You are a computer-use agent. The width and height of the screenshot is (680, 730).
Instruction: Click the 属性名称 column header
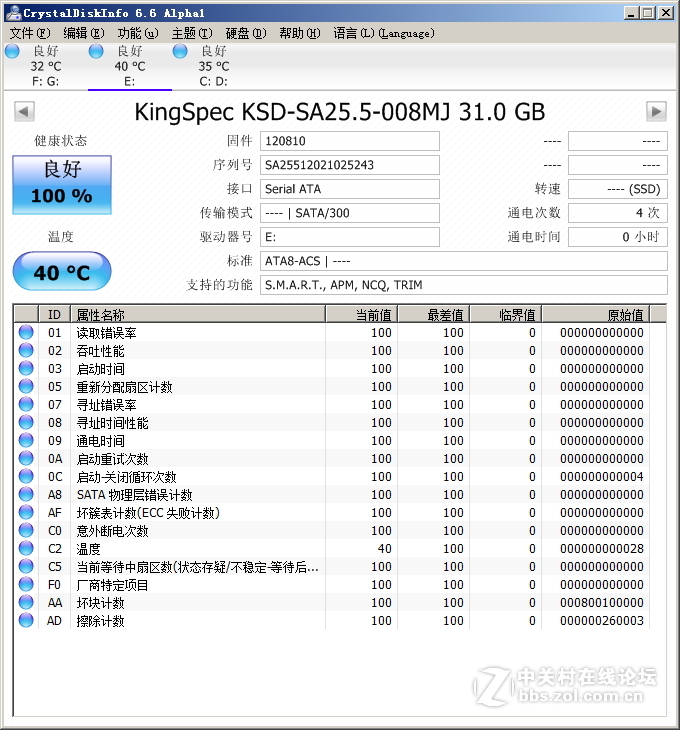pos(198,315)
